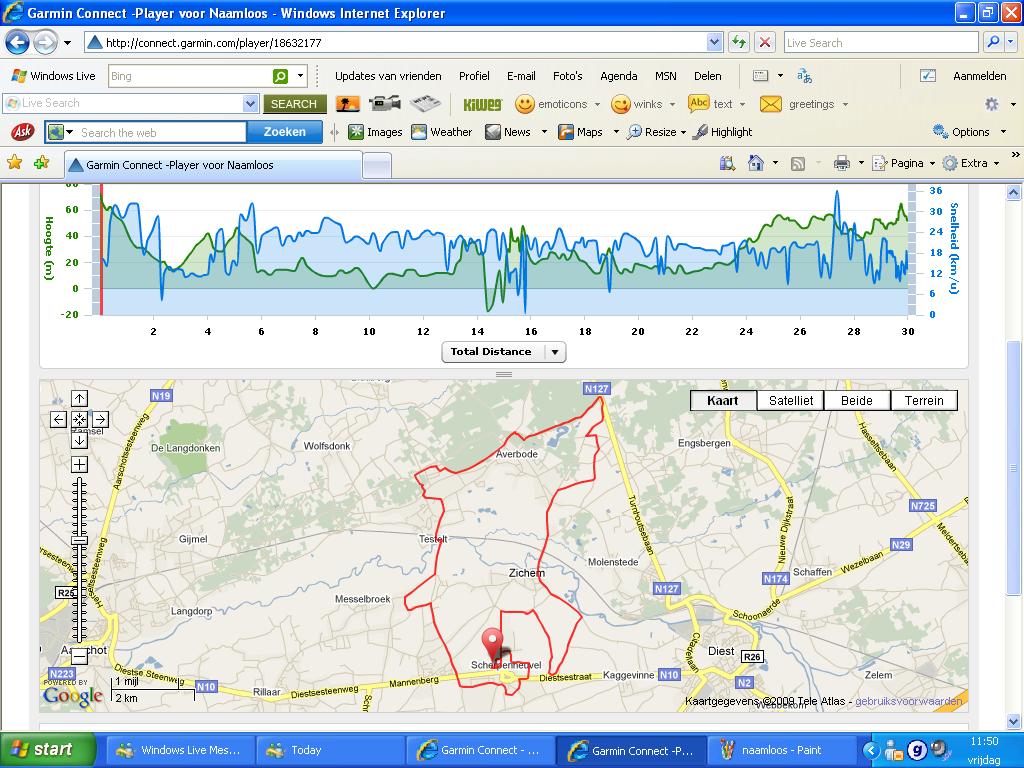This screenshot has height=768, width=1024.
Task: Open the Profiel menu item
Action: coord(474,76)
